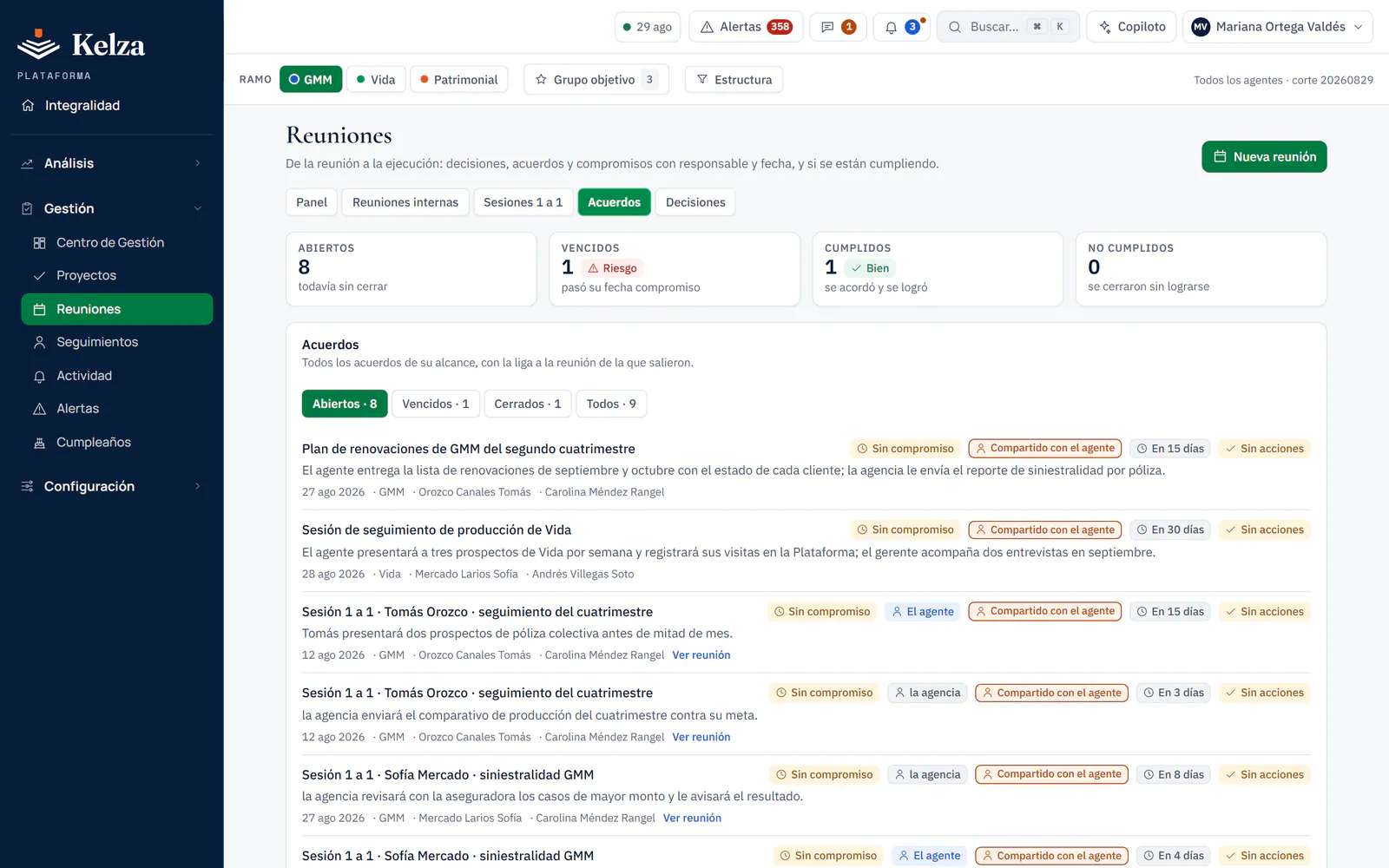The height and width of the screenshot is (868, 1389).
Task: Open Alertas 358 in top bar
Action: point(746,27)
